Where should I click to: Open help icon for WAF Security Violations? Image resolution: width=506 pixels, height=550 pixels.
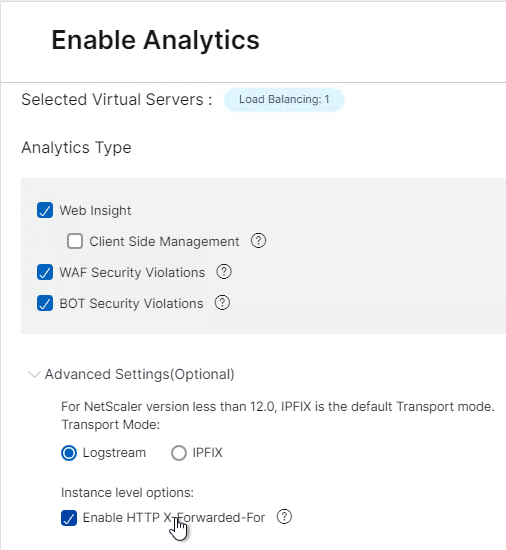224,272
